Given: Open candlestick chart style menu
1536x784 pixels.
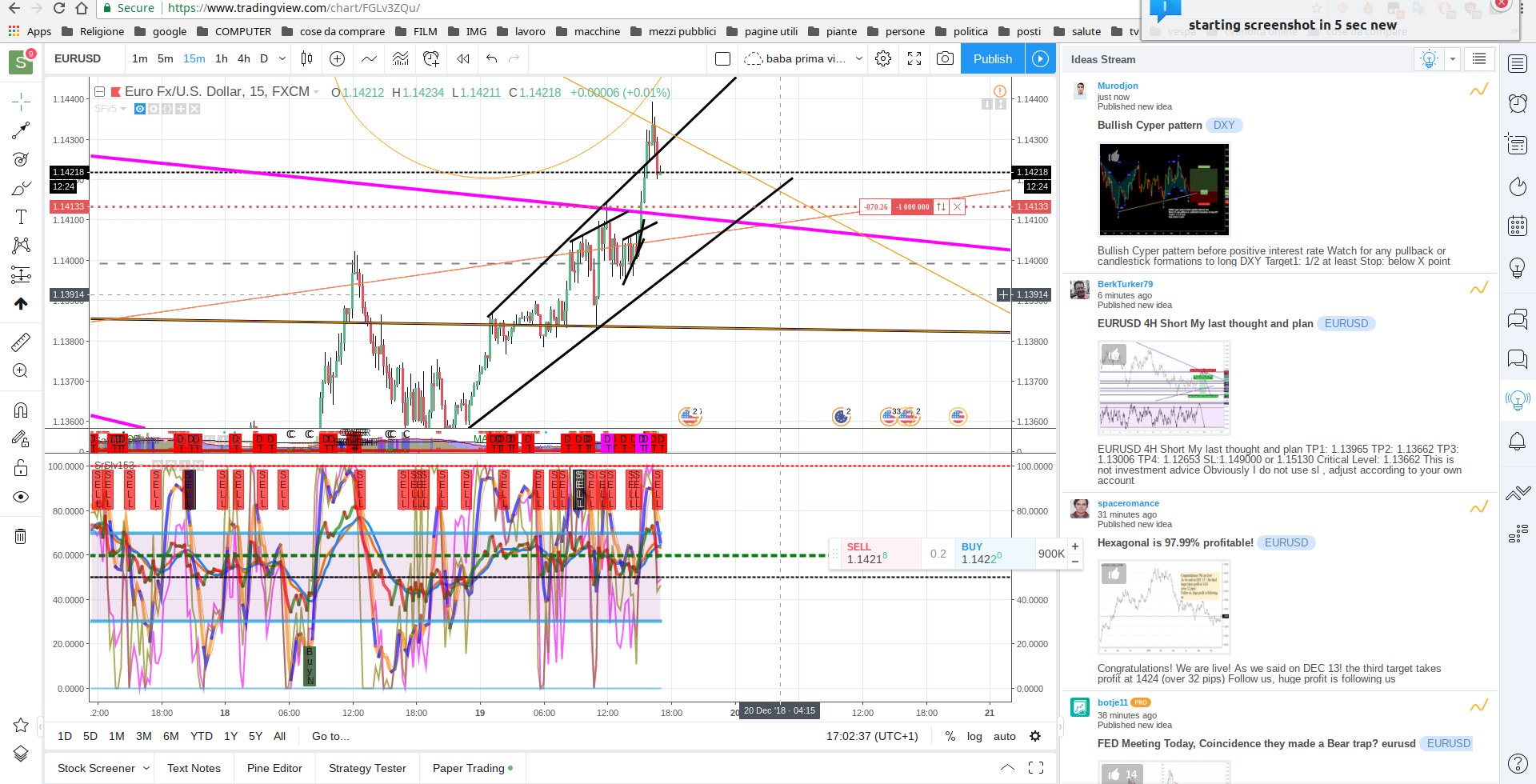Looking at the screenshot, I should pyautogui.click(x=306, y=58).
